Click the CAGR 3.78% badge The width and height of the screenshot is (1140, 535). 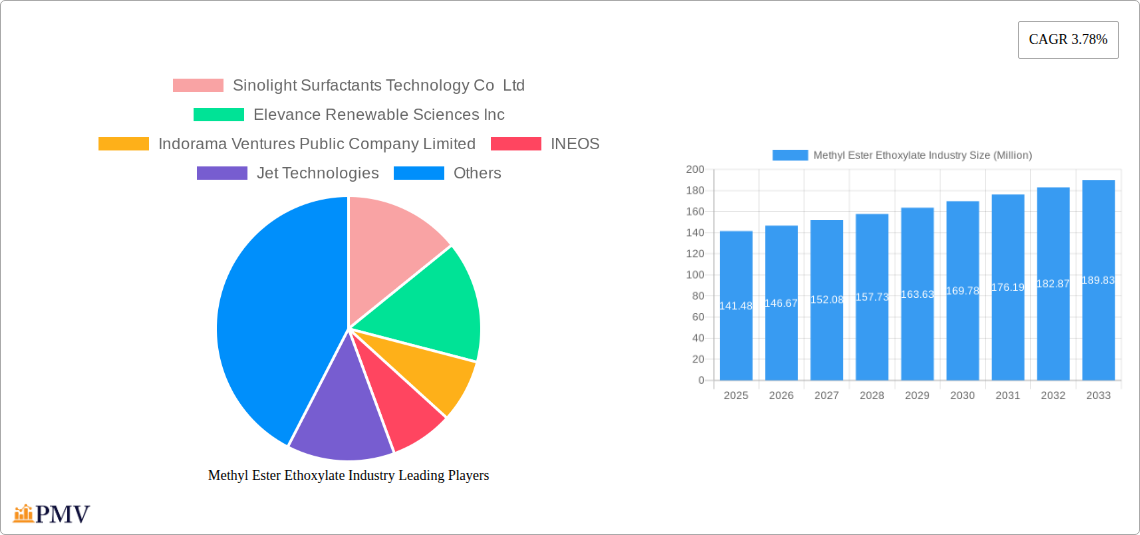1068,40
